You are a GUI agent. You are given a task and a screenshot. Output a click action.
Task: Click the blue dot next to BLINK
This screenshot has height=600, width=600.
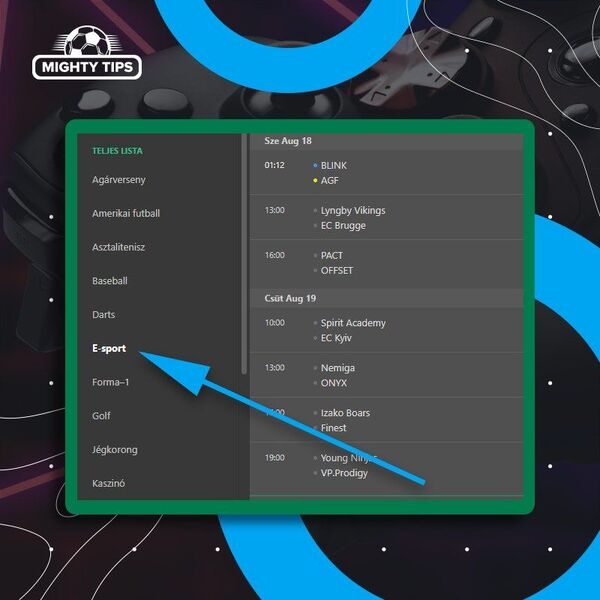[x=315, y=166]
